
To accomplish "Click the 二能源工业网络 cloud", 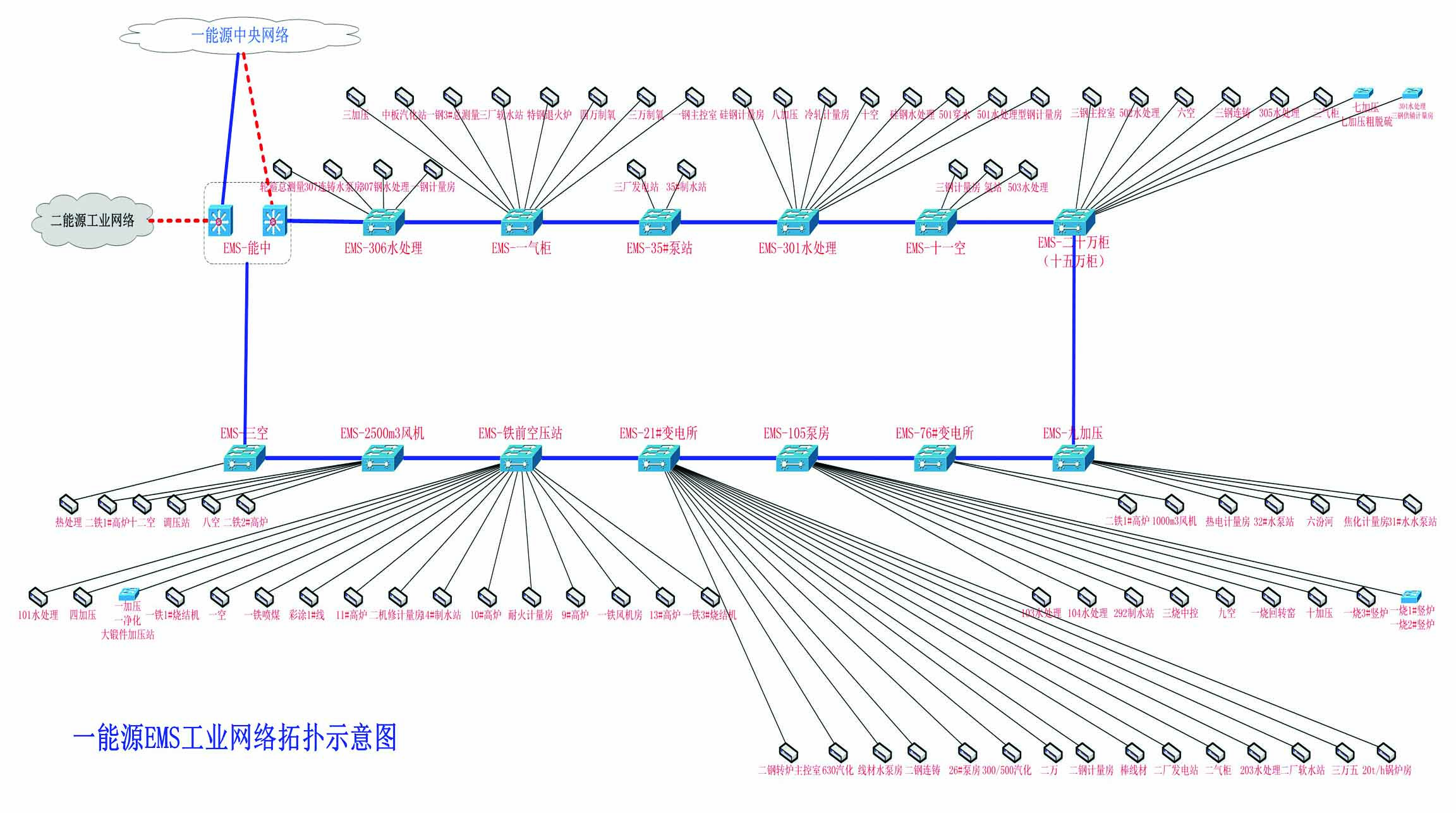I will point(93,221).
